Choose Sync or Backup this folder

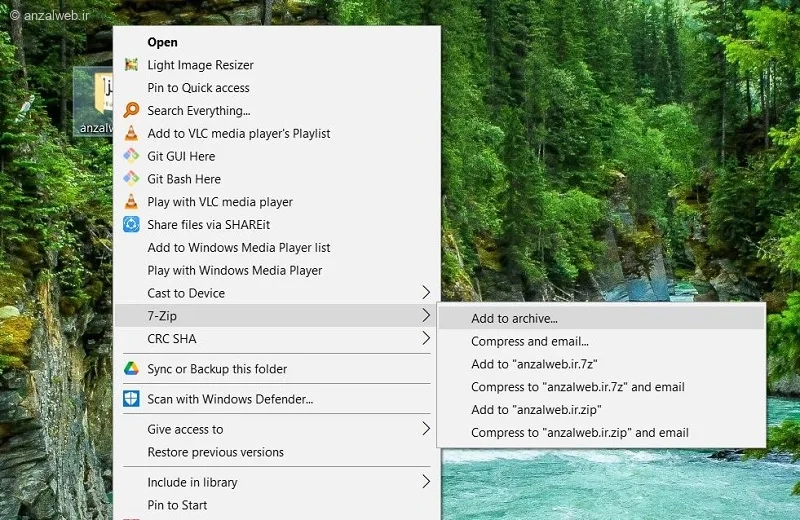pos(277,368)
